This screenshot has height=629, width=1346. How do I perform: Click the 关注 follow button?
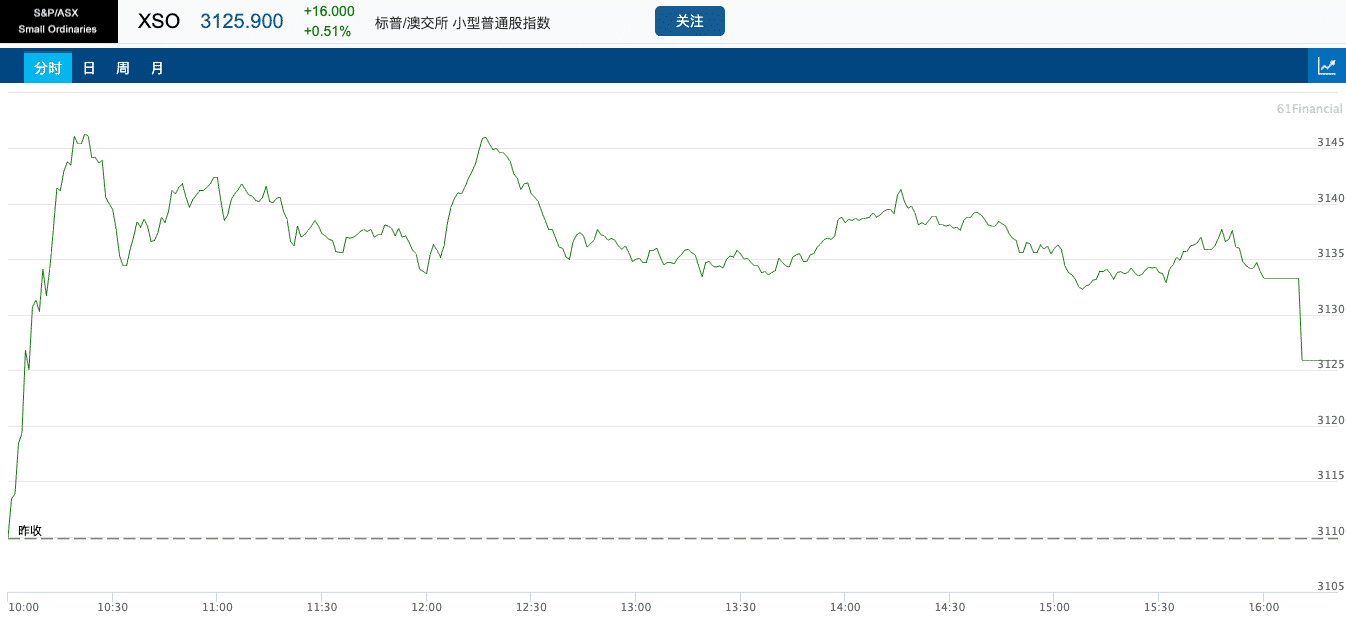pyautogui.click(x=690, y=21)
